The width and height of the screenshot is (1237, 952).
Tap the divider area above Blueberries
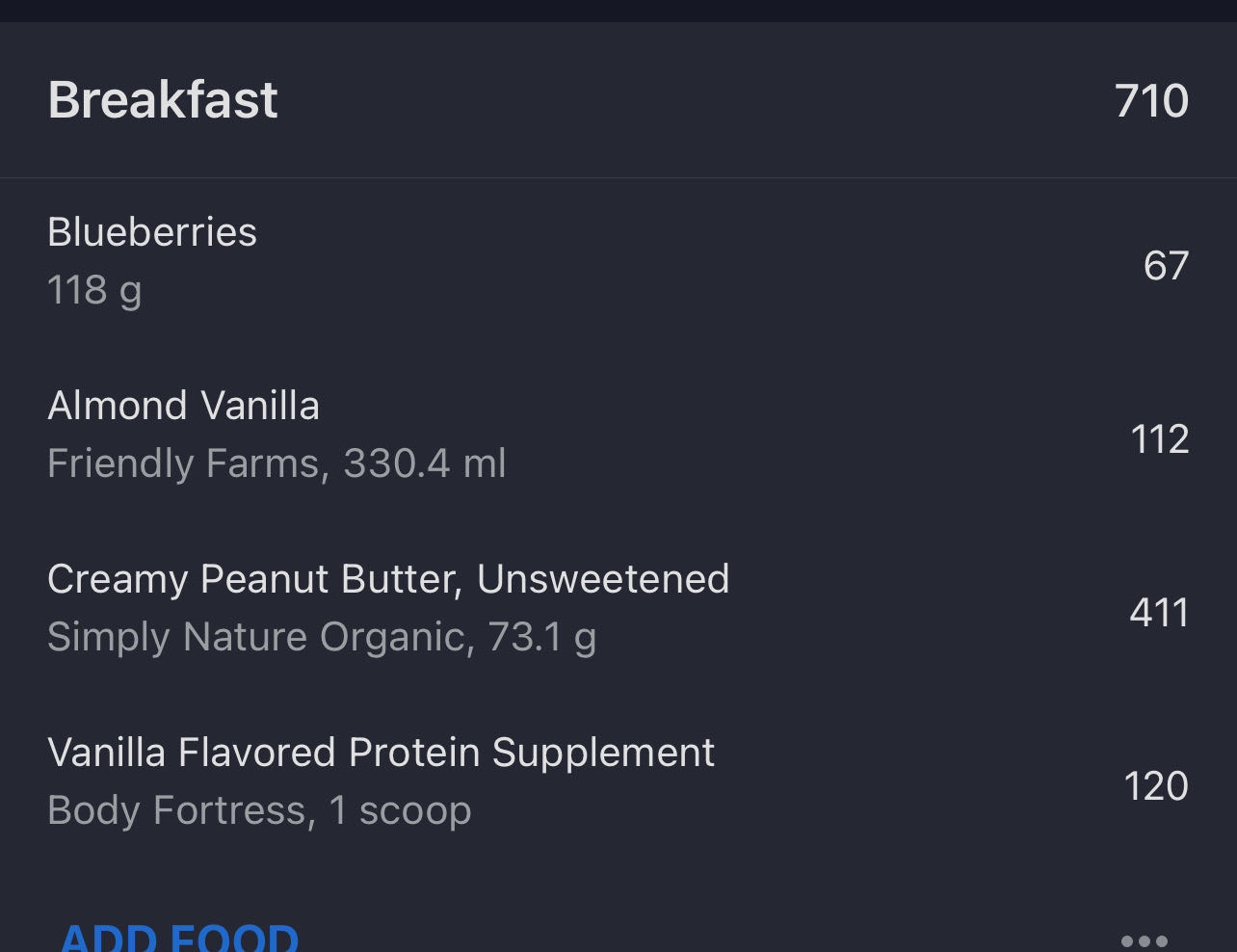coord(618,177)
